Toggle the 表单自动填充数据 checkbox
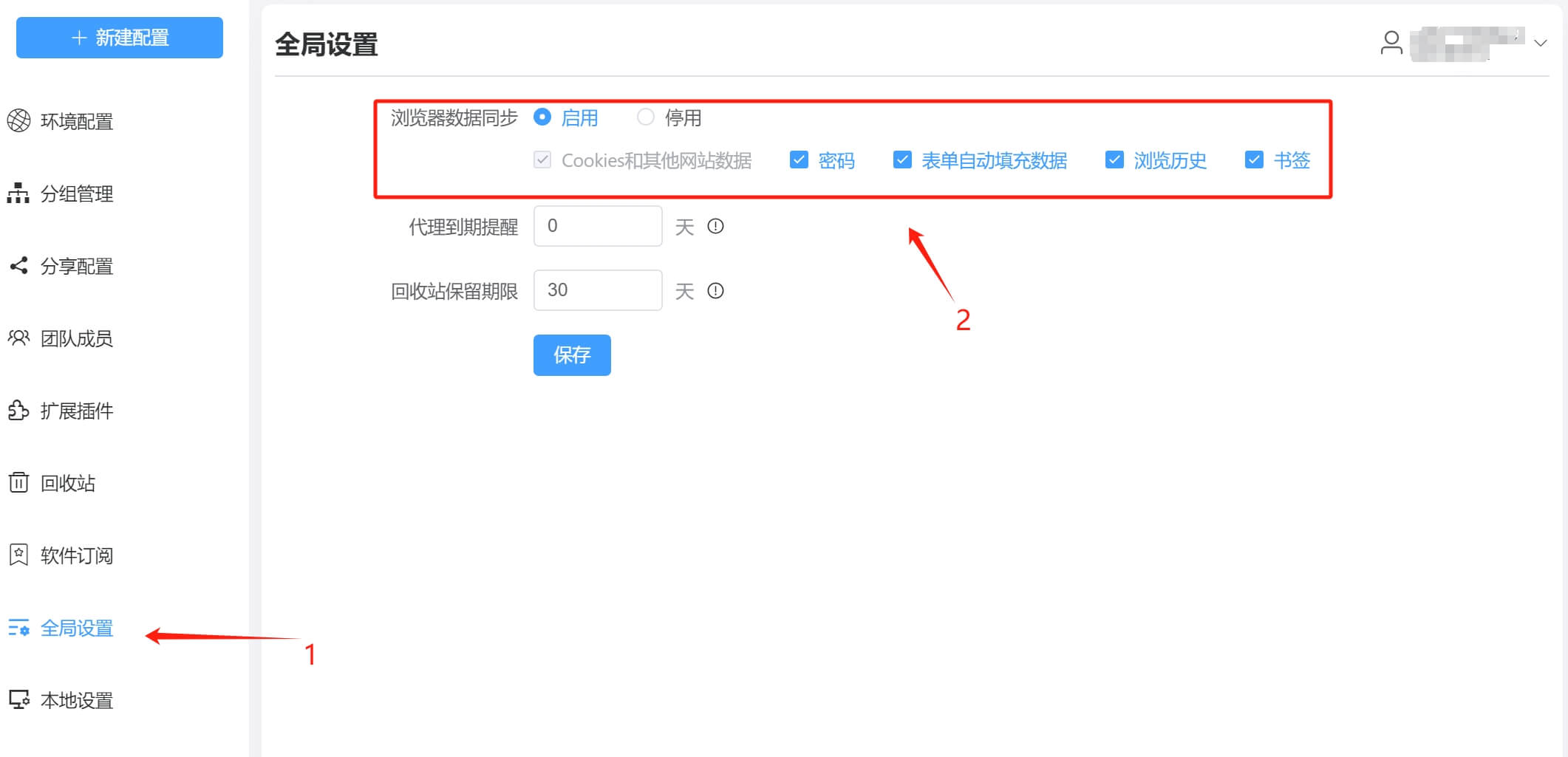 pos(902,160)
